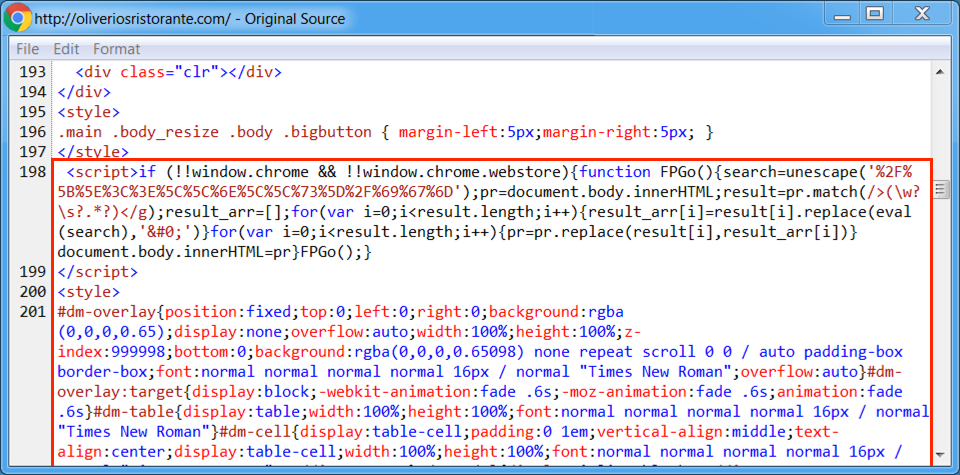The width and height of the screenshot is (960, 475).
Task: Click line number 195
Action: [32, 112]
